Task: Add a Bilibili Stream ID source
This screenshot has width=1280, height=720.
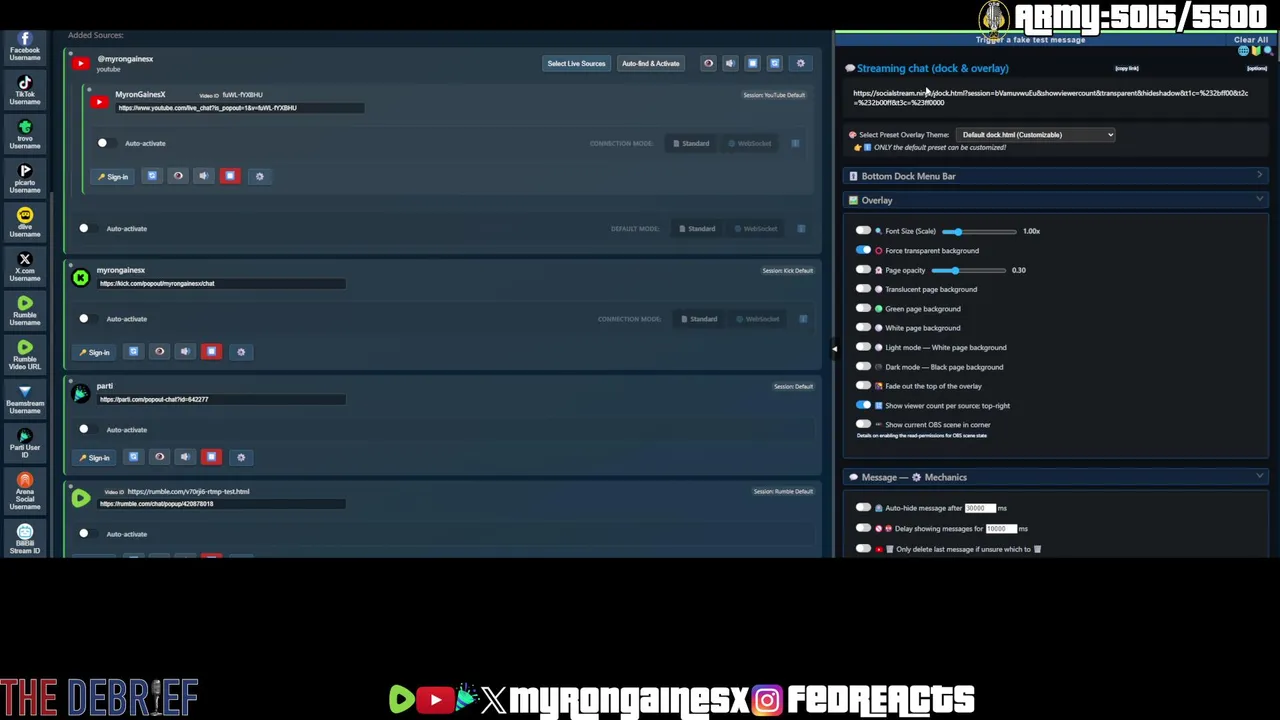Action: 25,539
